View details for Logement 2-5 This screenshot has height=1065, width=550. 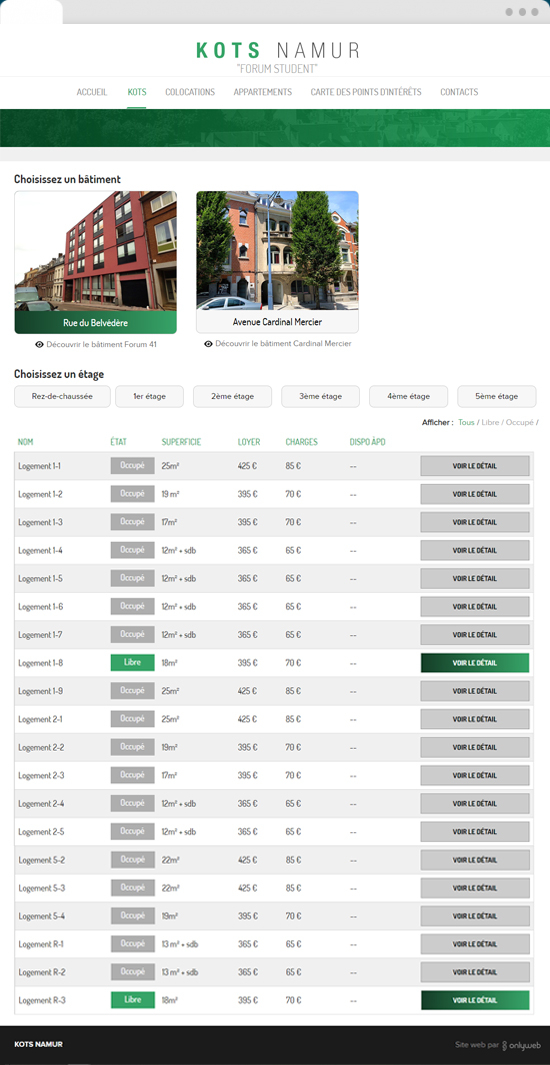point(475,832)
